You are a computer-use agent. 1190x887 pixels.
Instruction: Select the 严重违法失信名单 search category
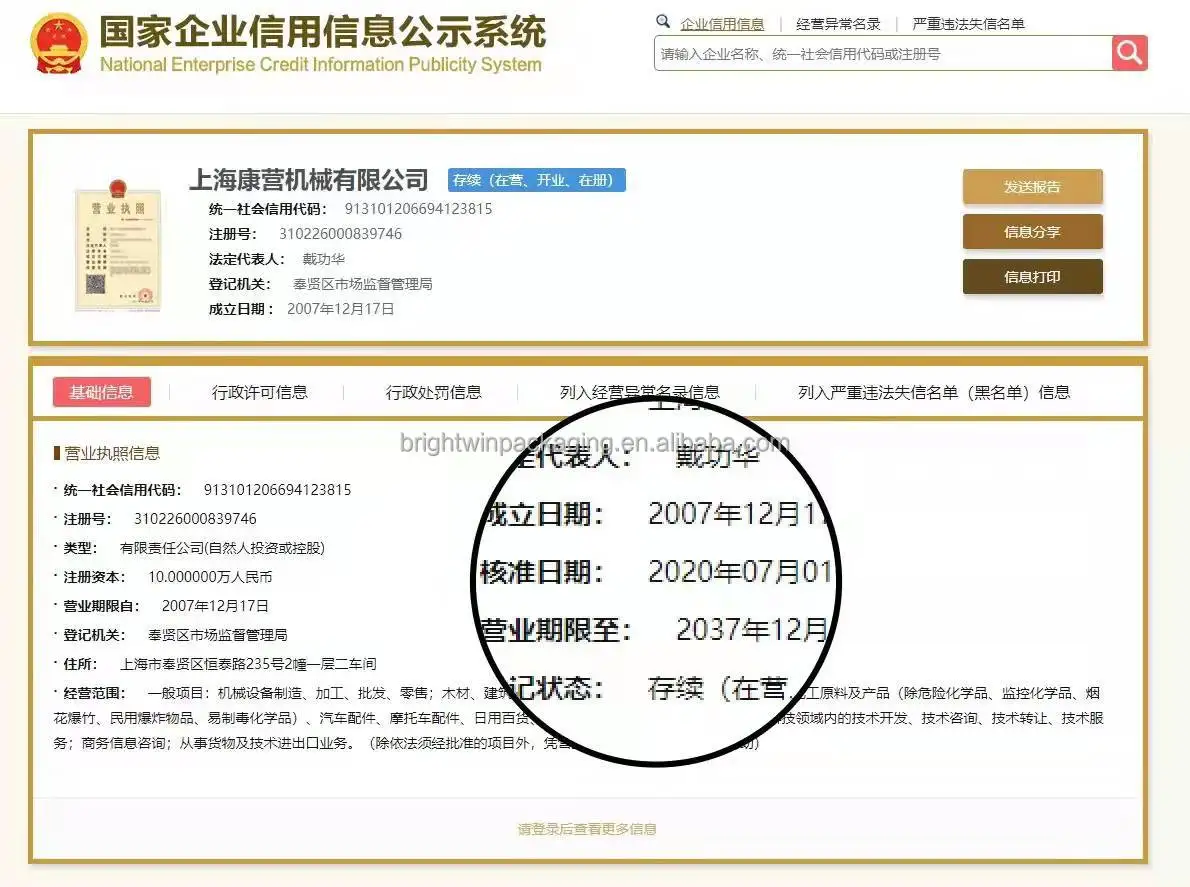(968, 24)
